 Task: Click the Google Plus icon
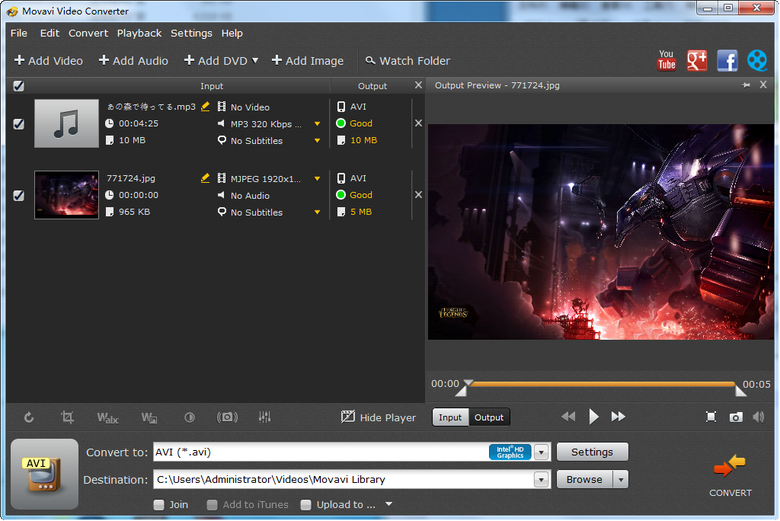(697, 61)
